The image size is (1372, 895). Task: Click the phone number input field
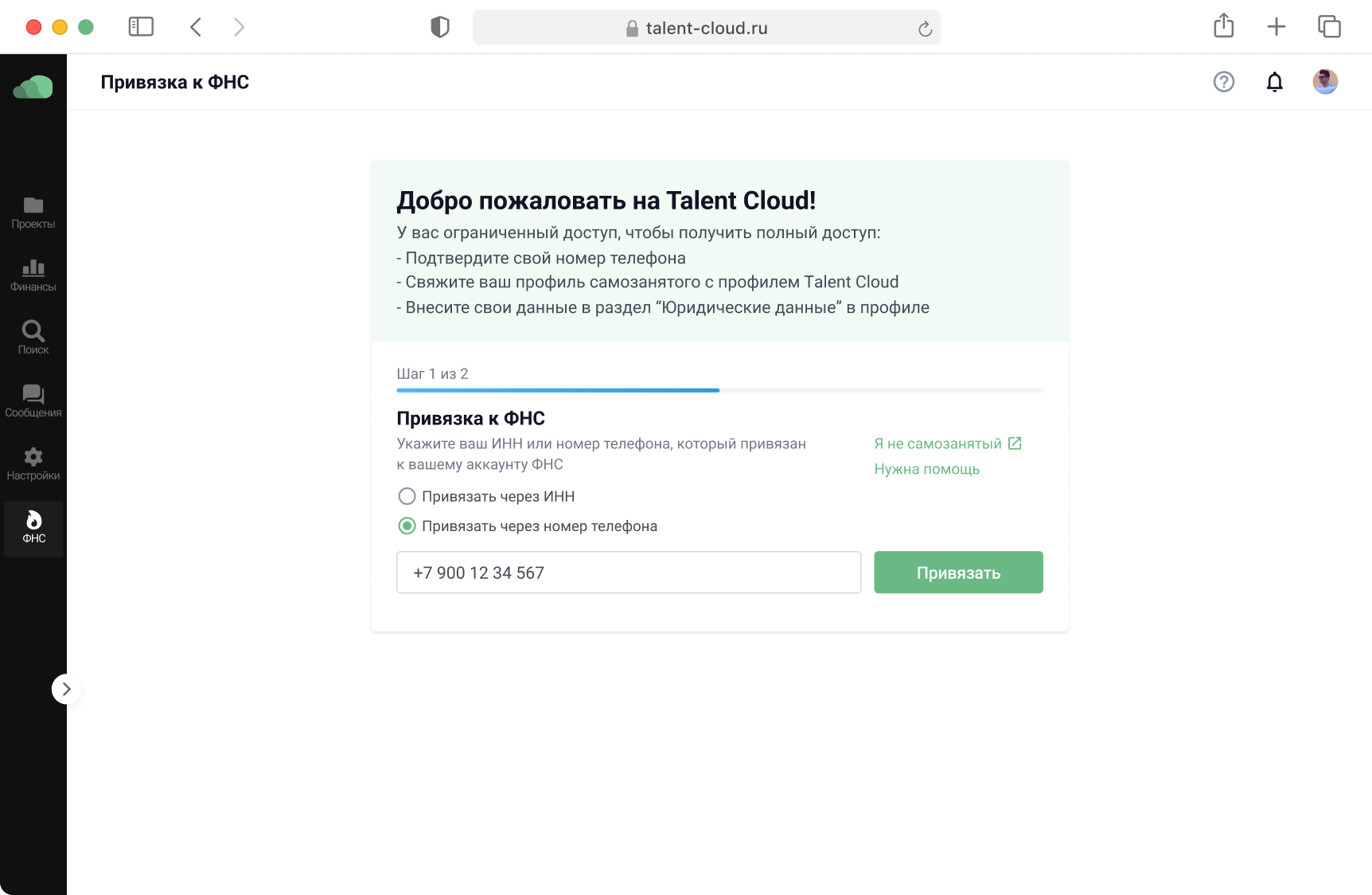(628, 573)
